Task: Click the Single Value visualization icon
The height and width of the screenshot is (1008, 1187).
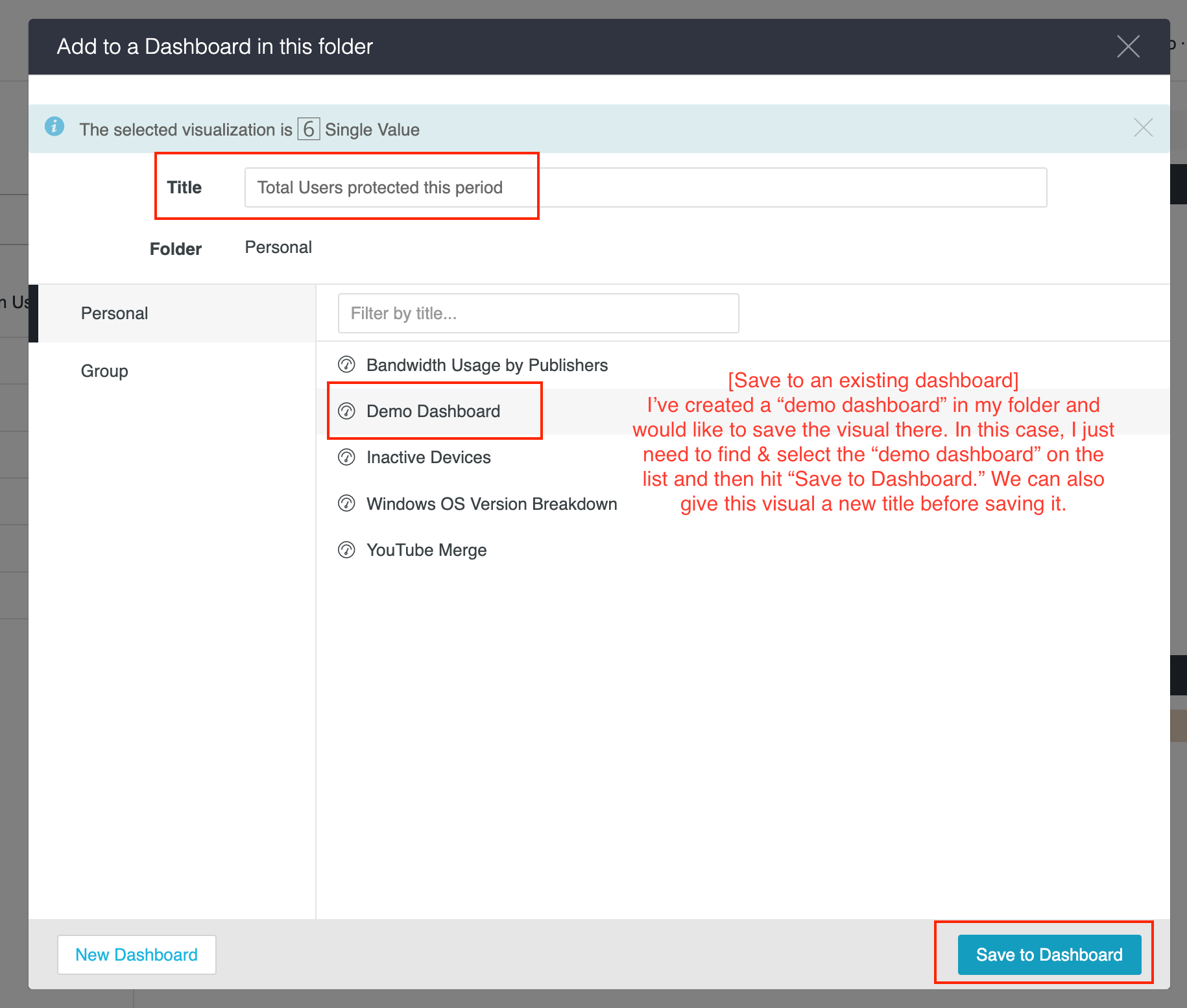Action: point(309,129)
